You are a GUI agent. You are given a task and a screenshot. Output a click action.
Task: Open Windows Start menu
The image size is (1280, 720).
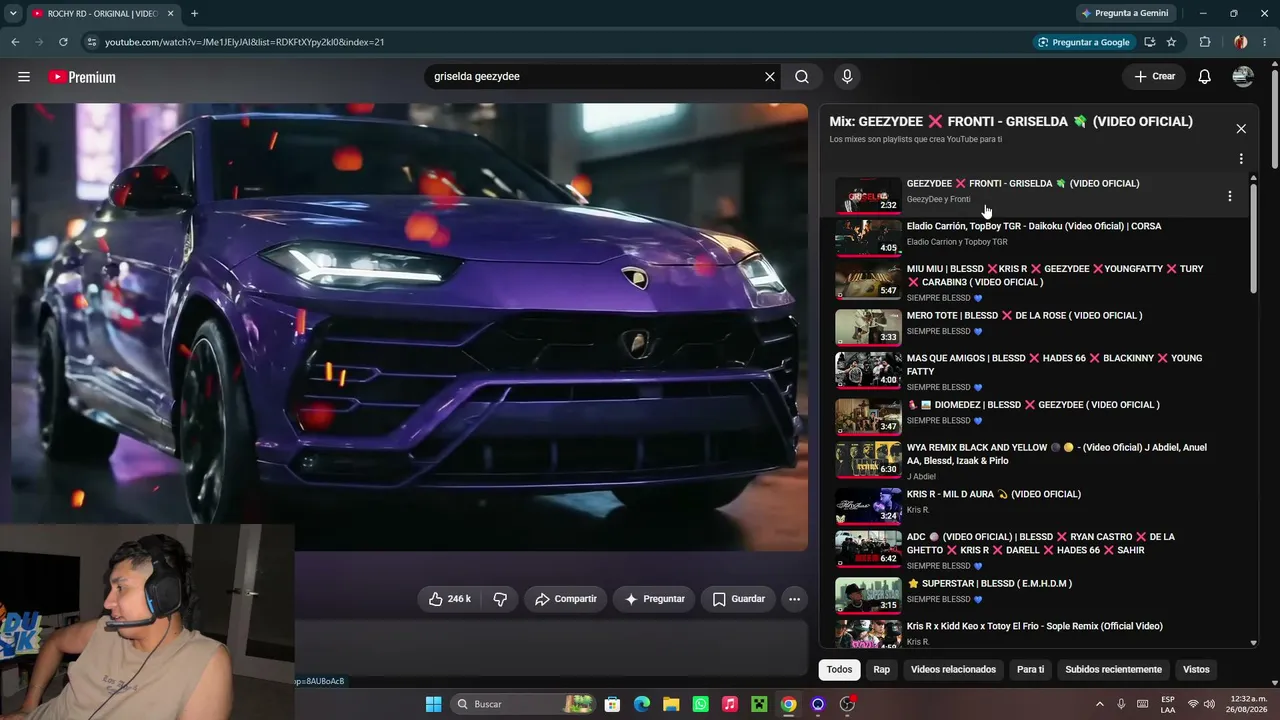433,704
